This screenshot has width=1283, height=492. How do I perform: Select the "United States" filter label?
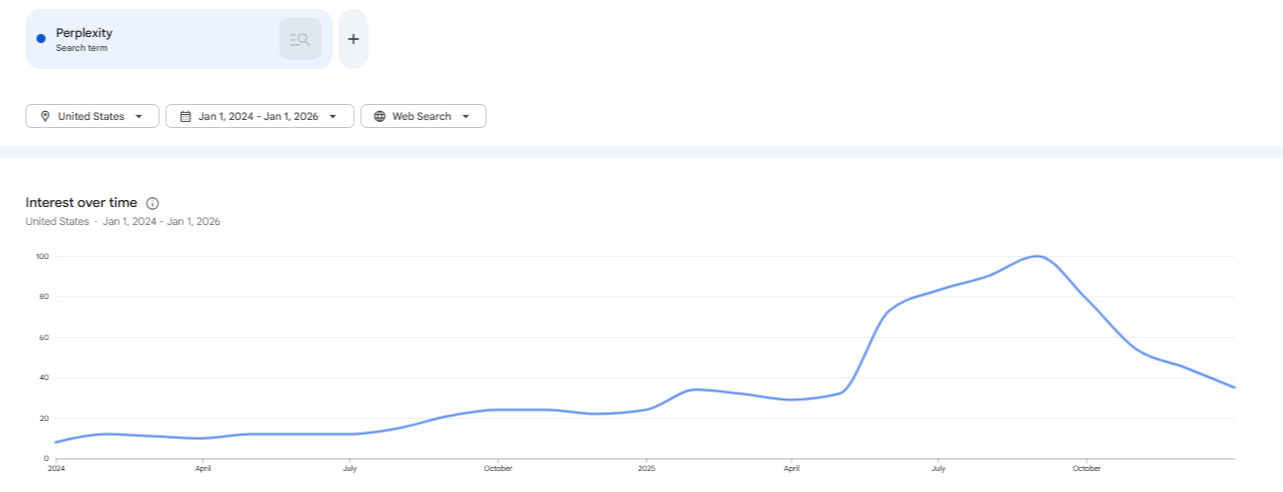91,116
